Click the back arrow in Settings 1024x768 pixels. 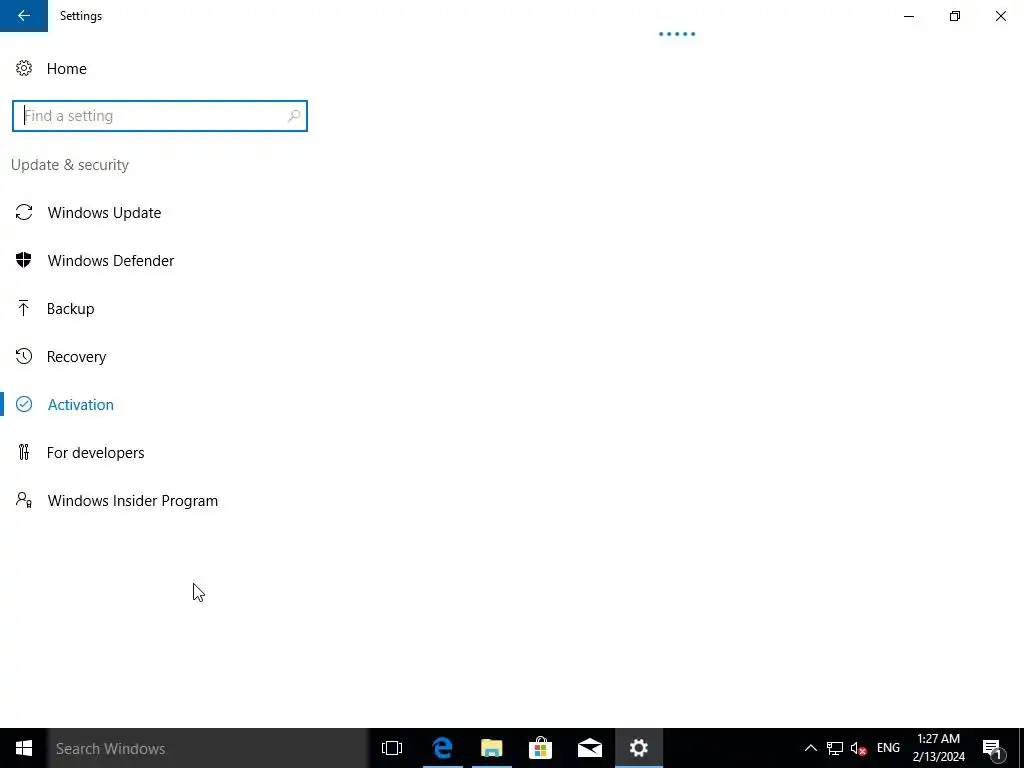[x=24, y=16]
